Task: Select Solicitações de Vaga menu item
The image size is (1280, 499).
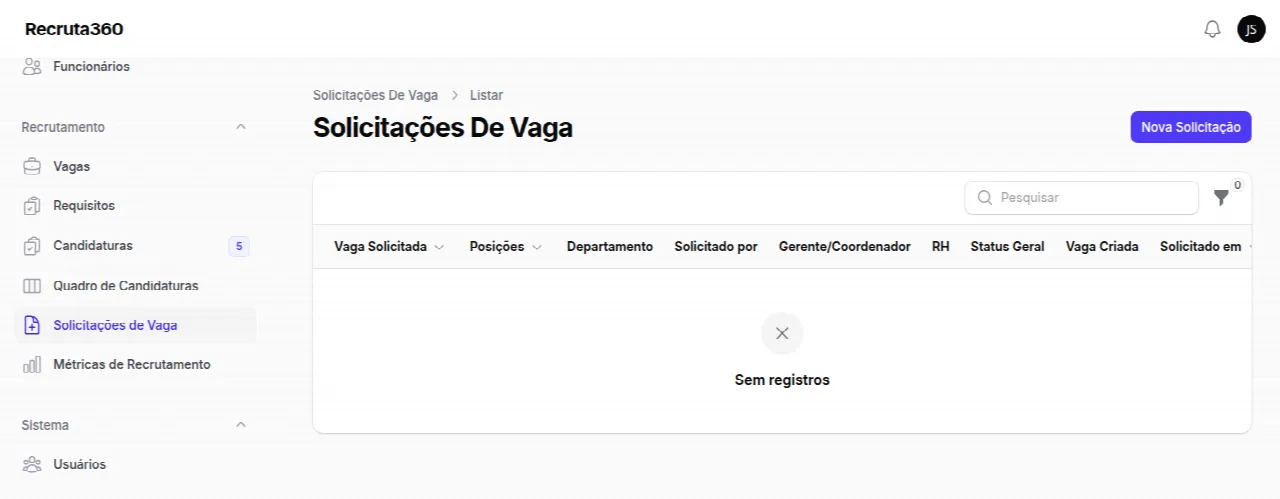Action: (x=136, y=325)
